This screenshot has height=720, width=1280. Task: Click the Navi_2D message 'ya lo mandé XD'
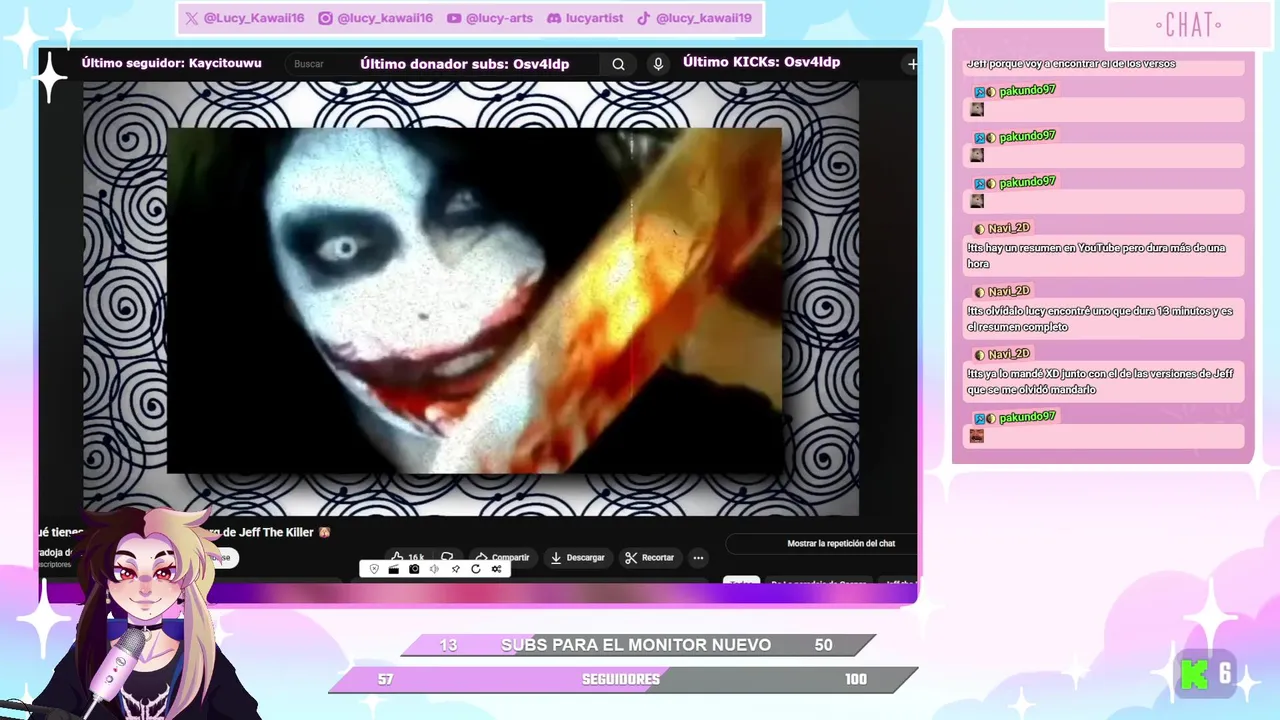click(1104, 382)
